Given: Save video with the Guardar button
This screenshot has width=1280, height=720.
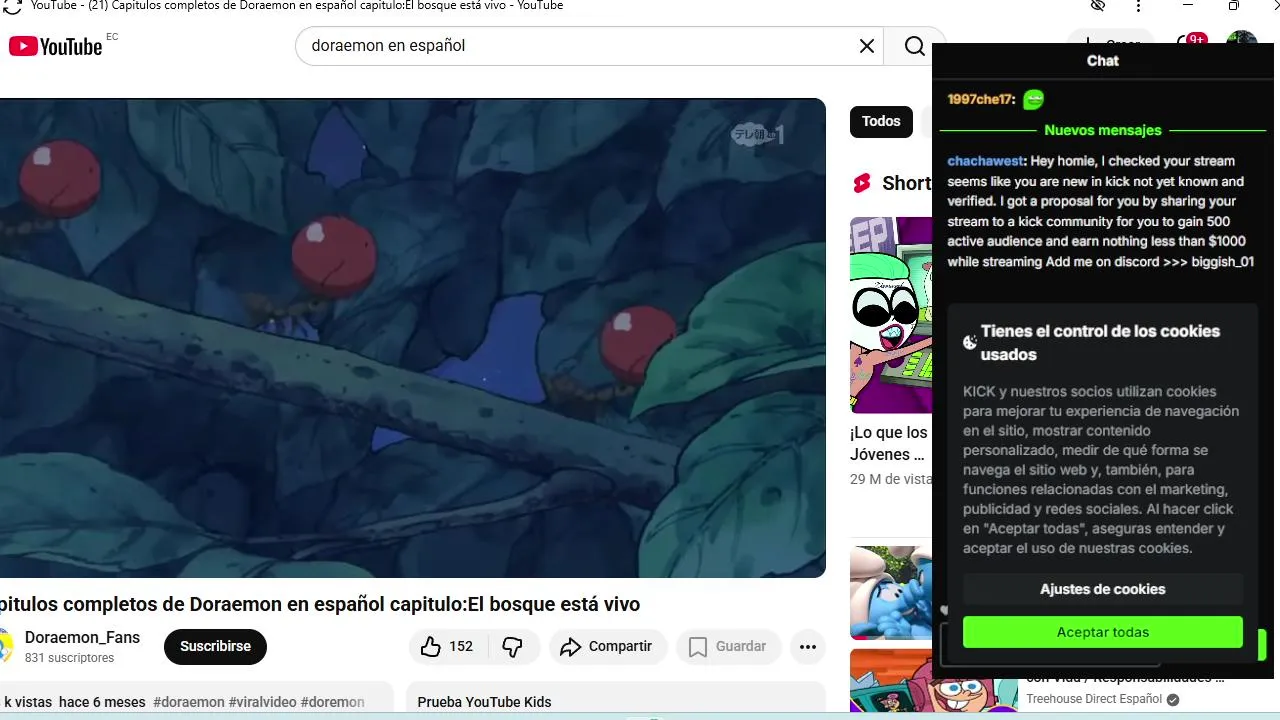Looking at the screenshot, I should (728, 647).
